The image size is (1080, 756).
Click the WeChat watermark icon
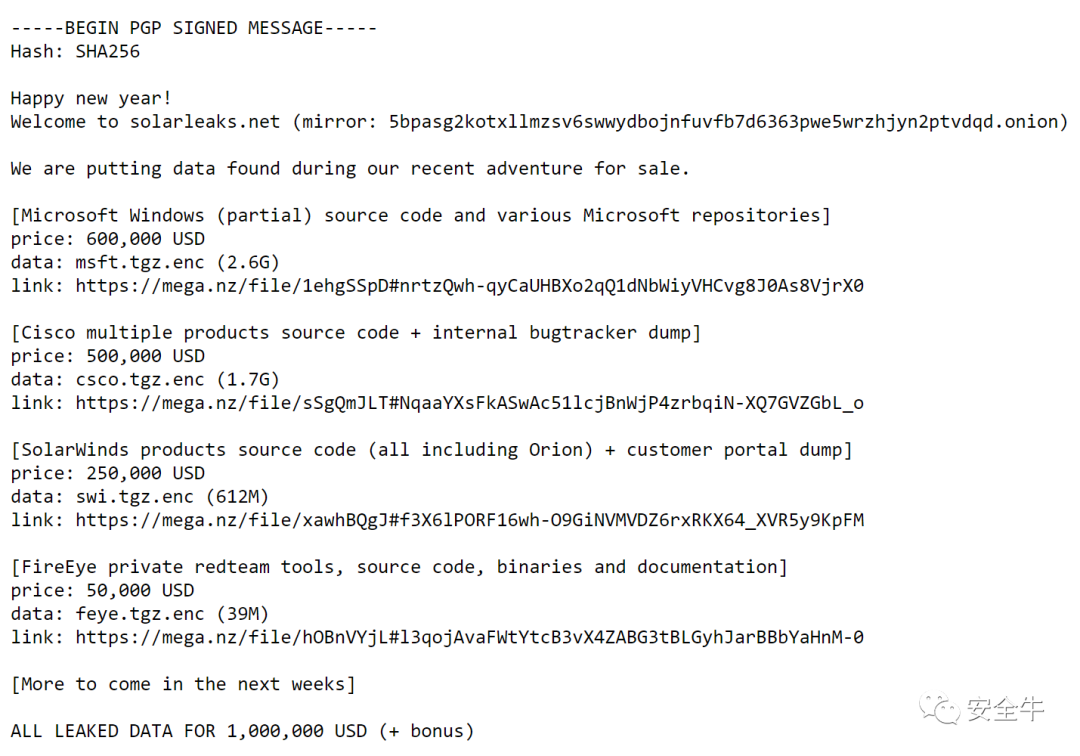pyautogui.click(x=939, y=708)
